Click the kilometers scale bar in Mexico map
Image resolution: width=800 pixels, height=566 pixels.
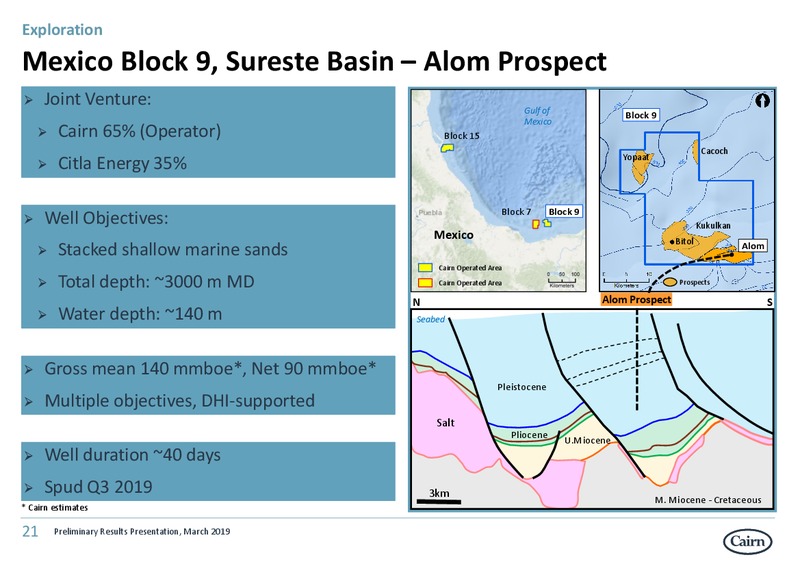tap(562, 279)
